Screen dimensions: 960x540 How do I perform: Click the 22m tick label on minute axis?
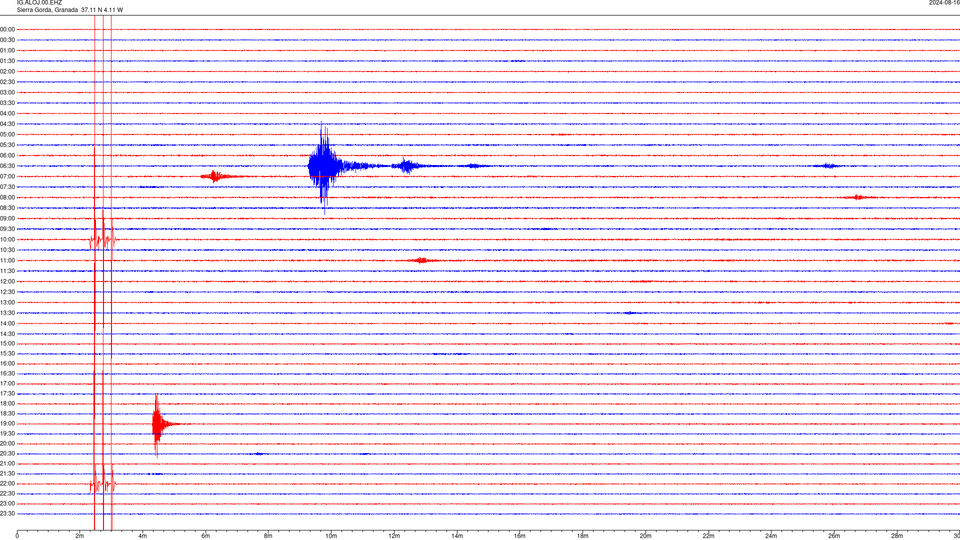[x=708, y=536]
